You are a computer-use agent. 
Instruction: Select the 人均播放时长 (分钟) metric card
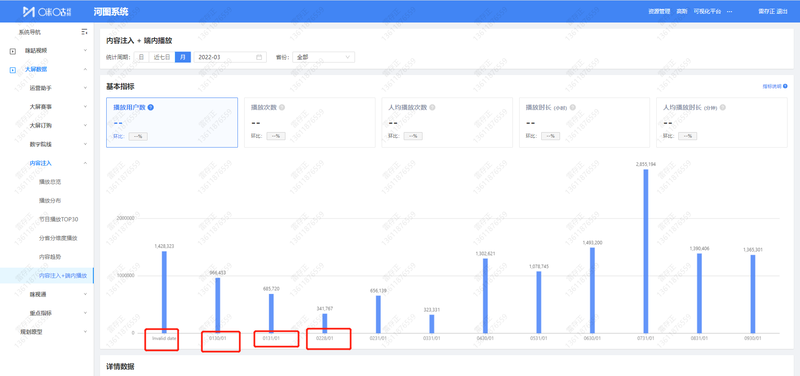(722, 122)
